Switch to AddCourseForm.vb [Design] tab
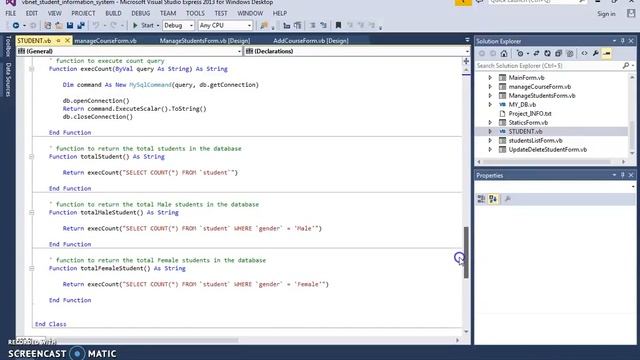The image size is (640, 360). [311, 40]
